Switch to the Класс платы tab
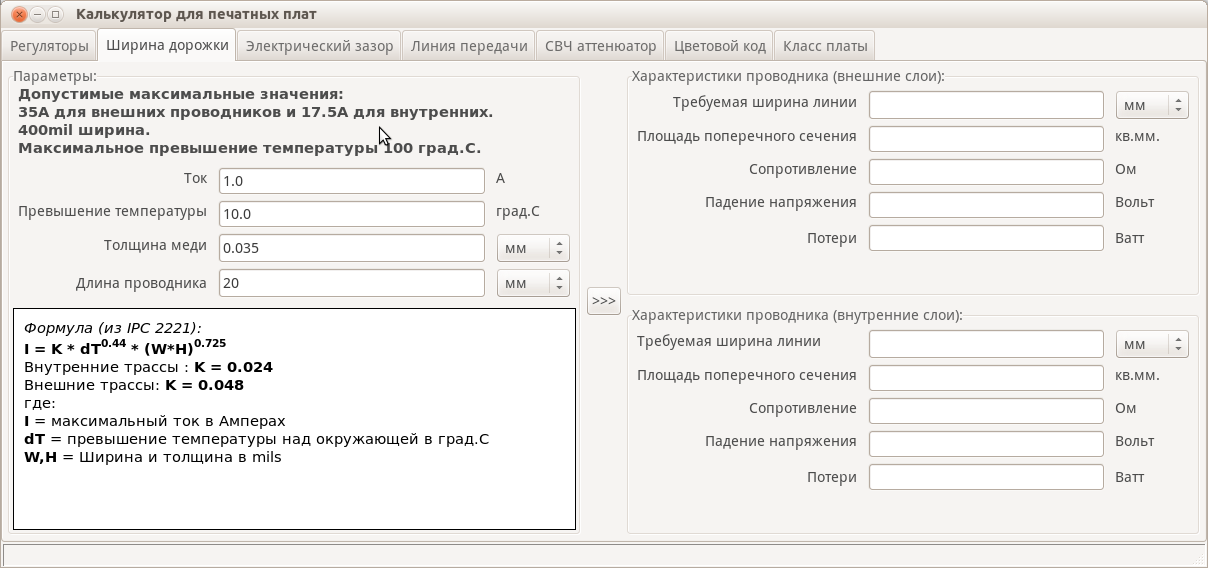 (x=825, y=46)
